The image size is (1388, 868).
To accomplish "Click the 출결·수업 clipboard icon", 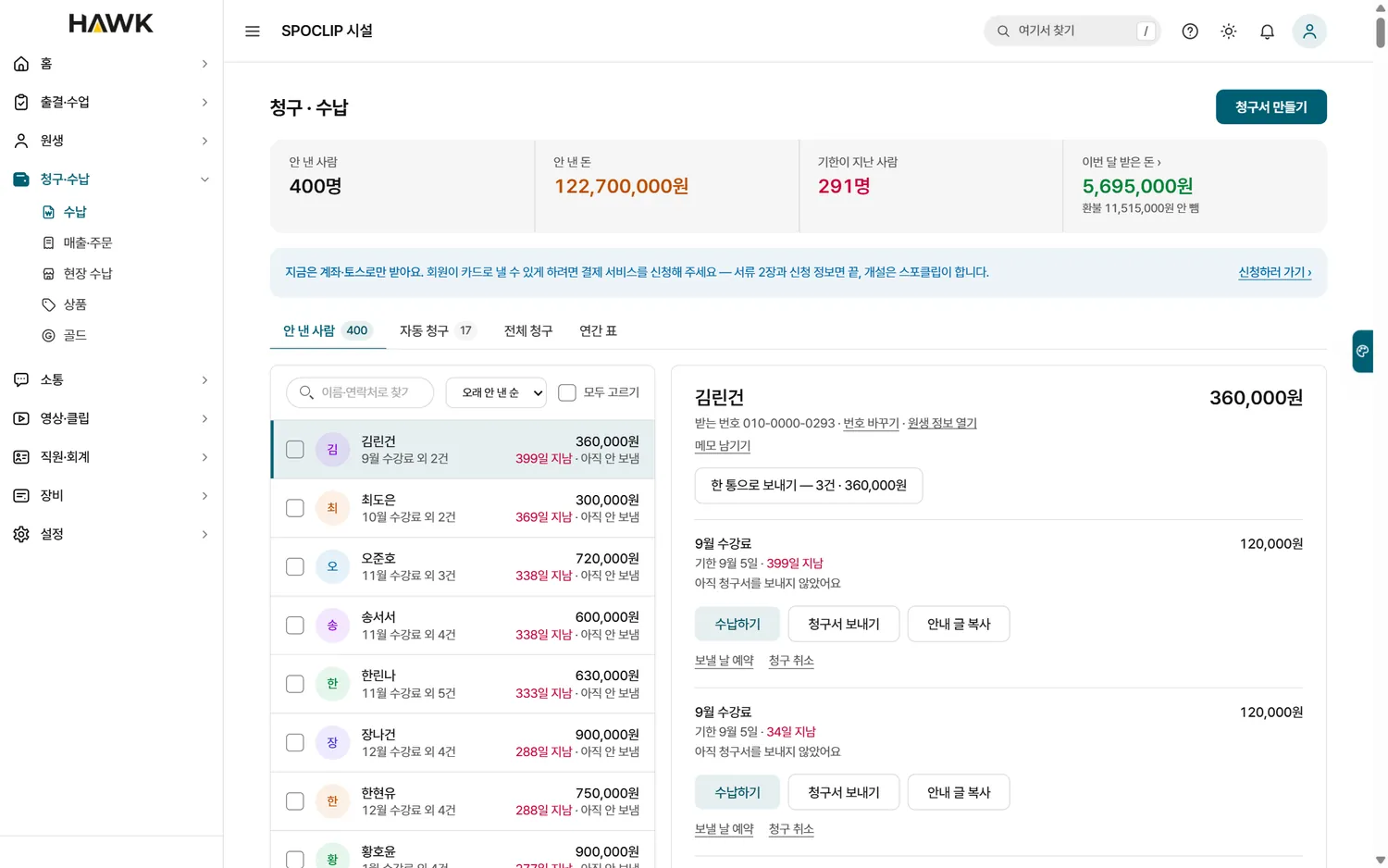I will (x=21, y=103).
